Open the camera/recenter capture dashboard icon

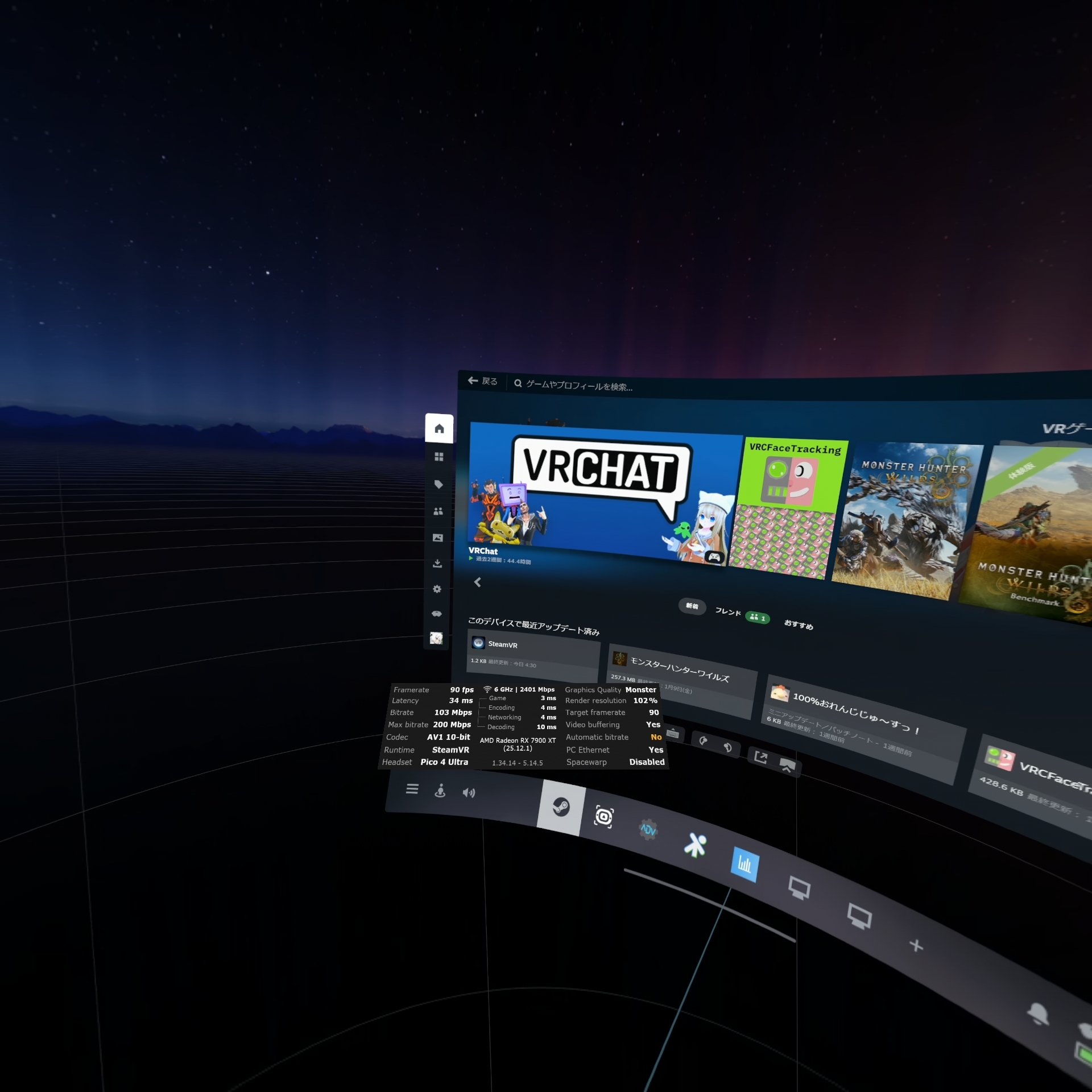click(603, 817)
